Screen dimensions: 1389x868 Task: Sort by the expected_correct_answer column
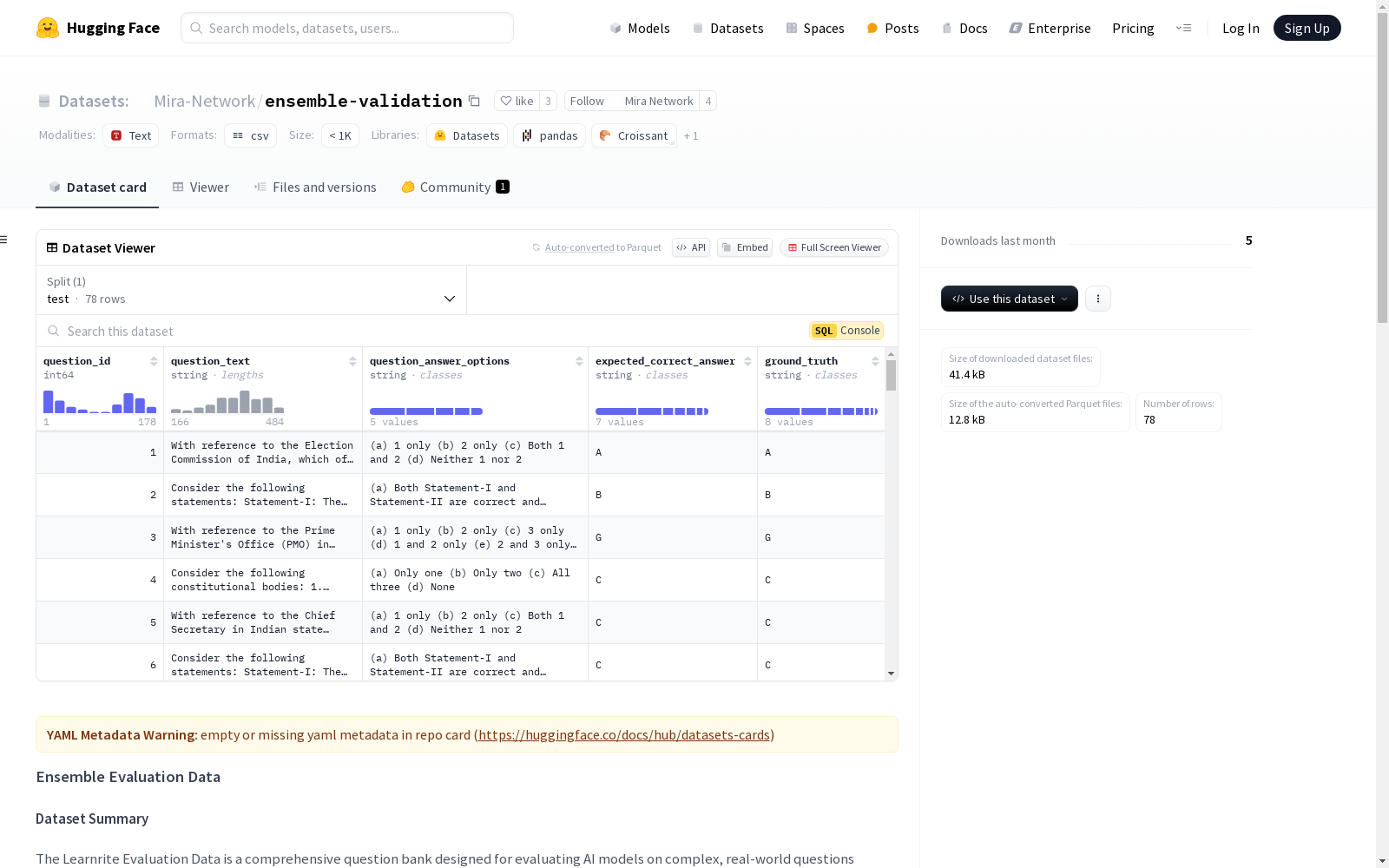click(x=747, y=361)
